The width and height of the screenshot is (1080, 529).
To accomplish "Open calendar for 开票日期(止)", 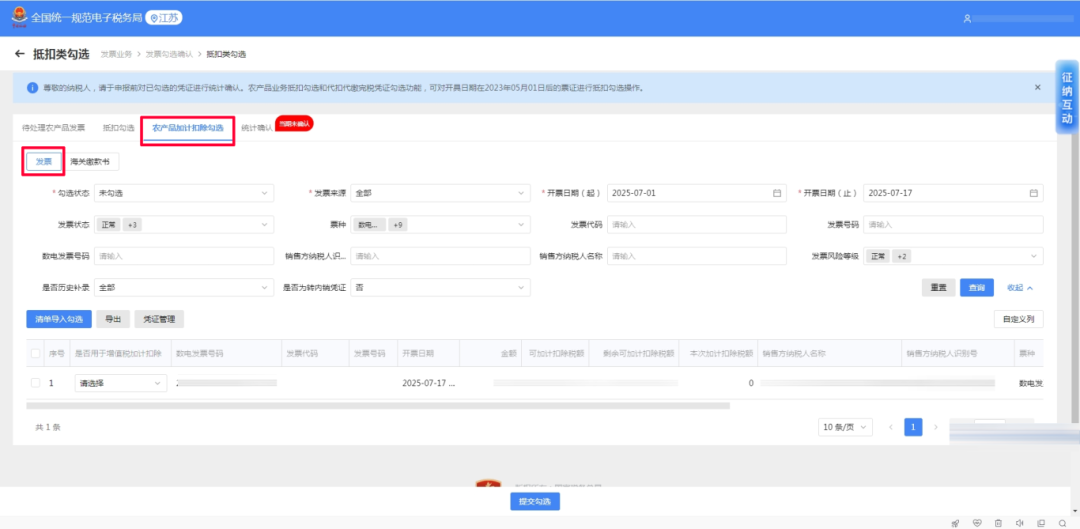I will click(1033, 194).
